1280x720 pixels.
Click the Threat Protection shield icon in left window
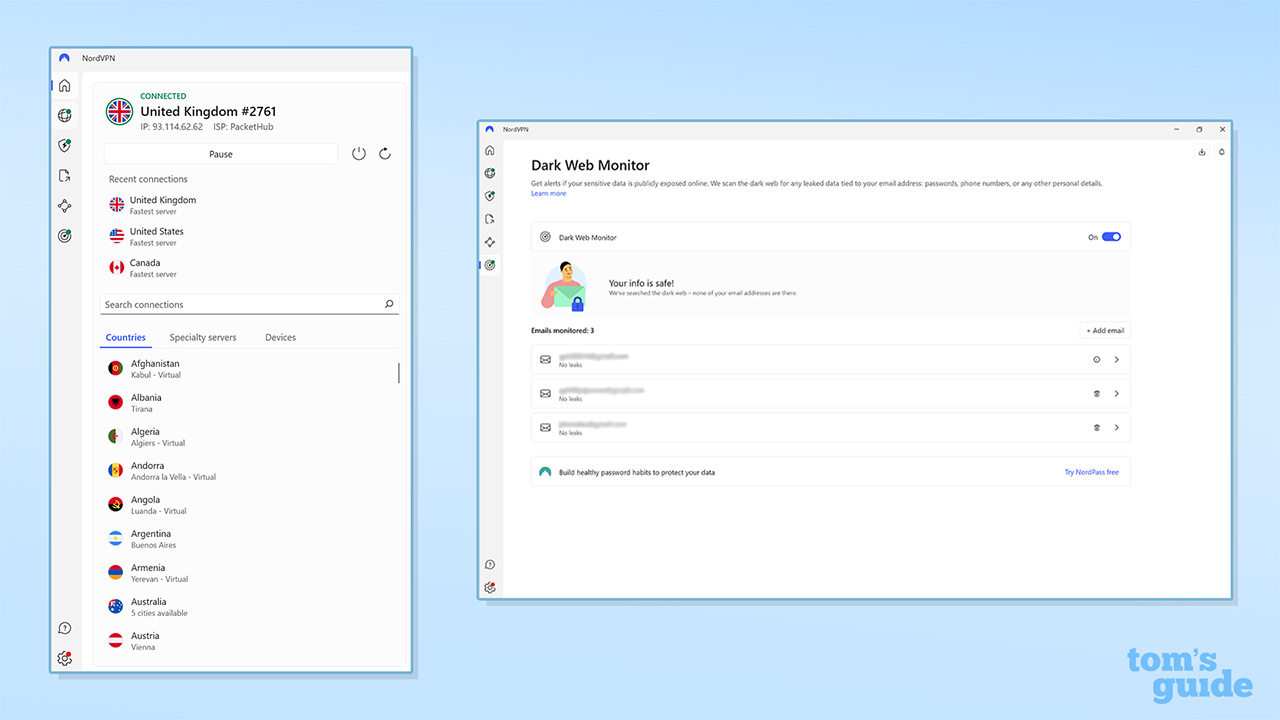(x=64, y=146)
